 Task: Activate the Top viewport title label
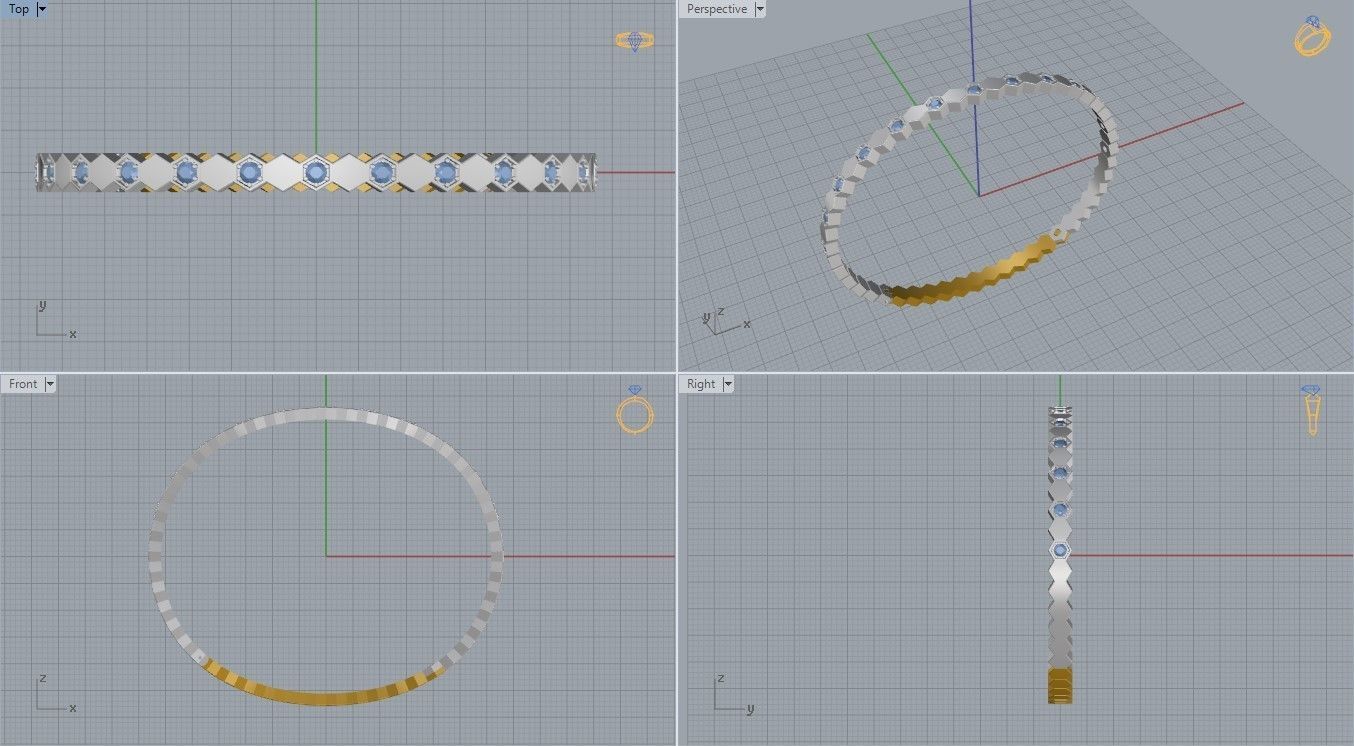point(19,9)
